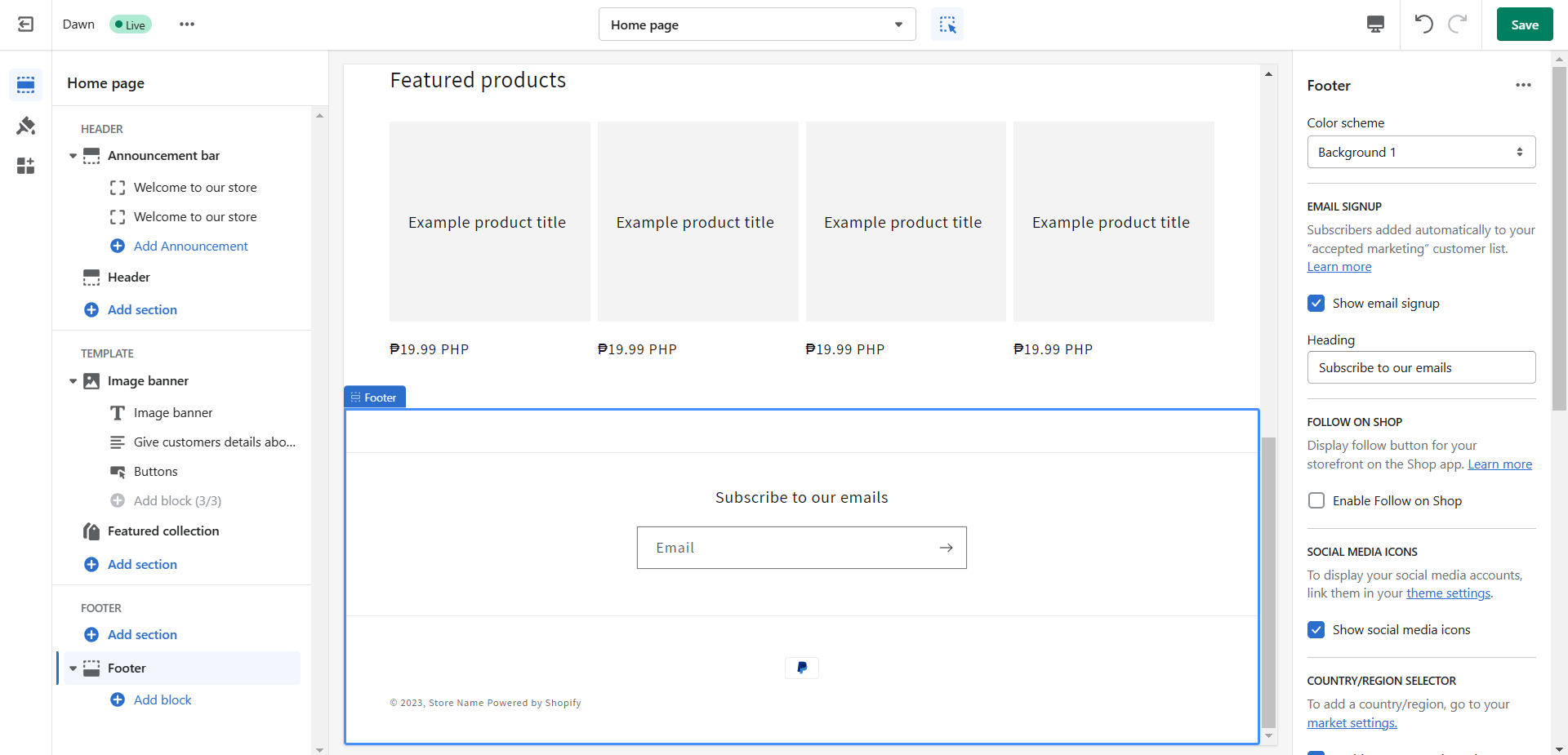Click the Footer section icon in sidebar
The height and width of the screenshot is (755, 1568).
coord(91,668)
